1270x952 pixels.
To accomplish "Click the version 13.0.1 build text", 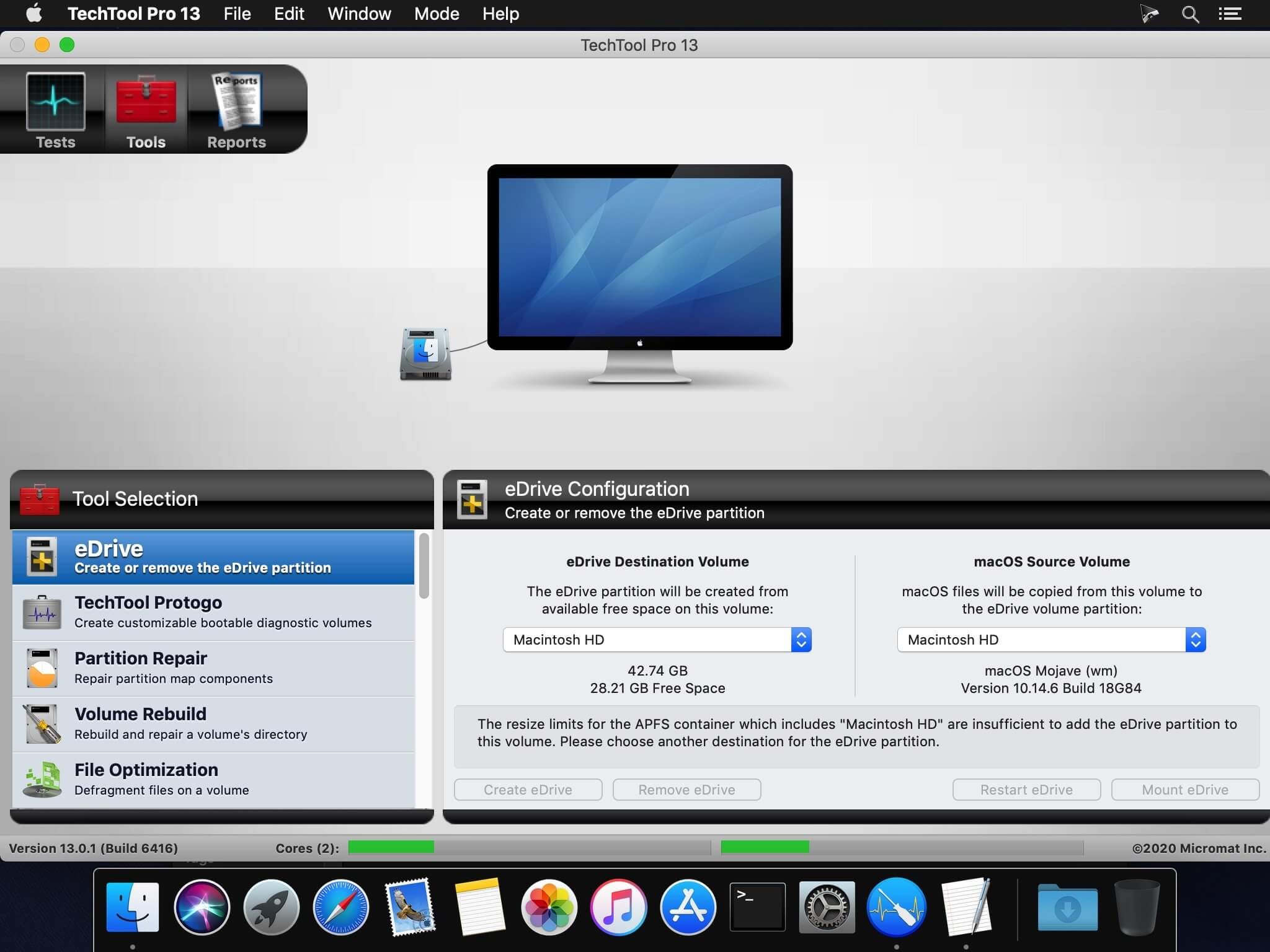I will tap(93, 848).
